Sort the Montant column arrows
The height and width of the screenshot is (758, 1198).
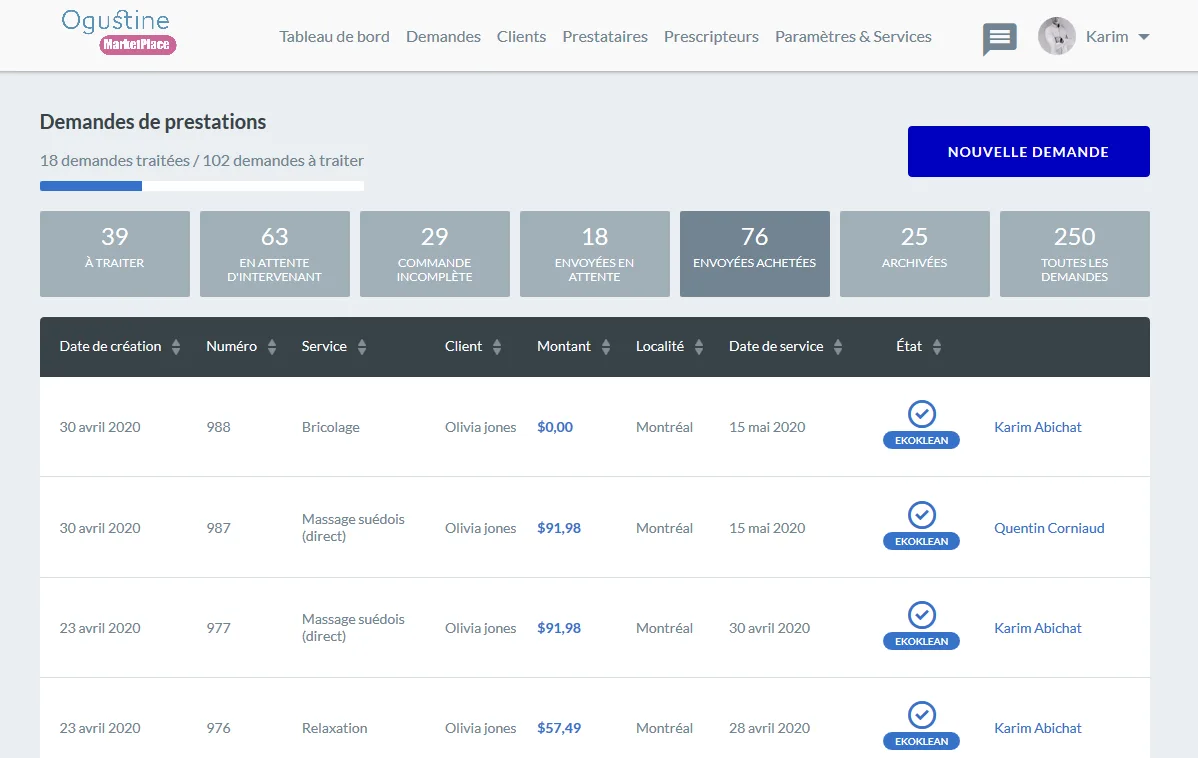pyautogui.click(x=605, y=347)
